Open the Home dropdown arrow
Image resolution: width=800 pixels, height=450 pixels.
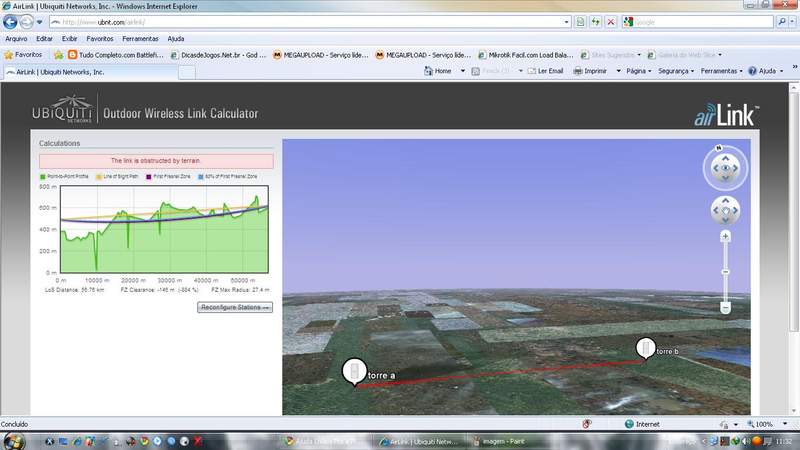coord(463,71)
